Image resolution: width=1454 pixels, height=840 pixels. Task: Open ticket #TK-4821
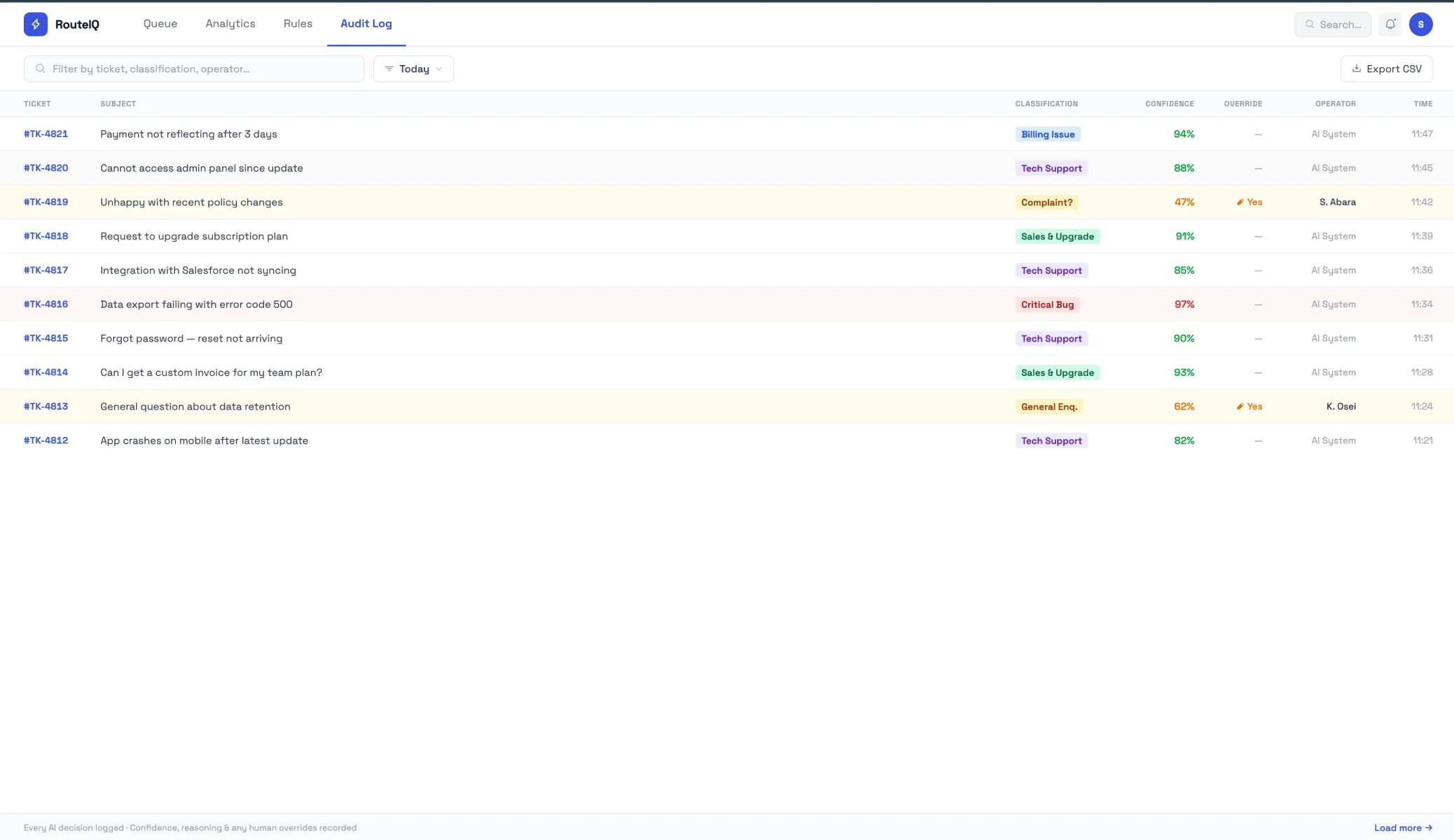coord(46,134)
